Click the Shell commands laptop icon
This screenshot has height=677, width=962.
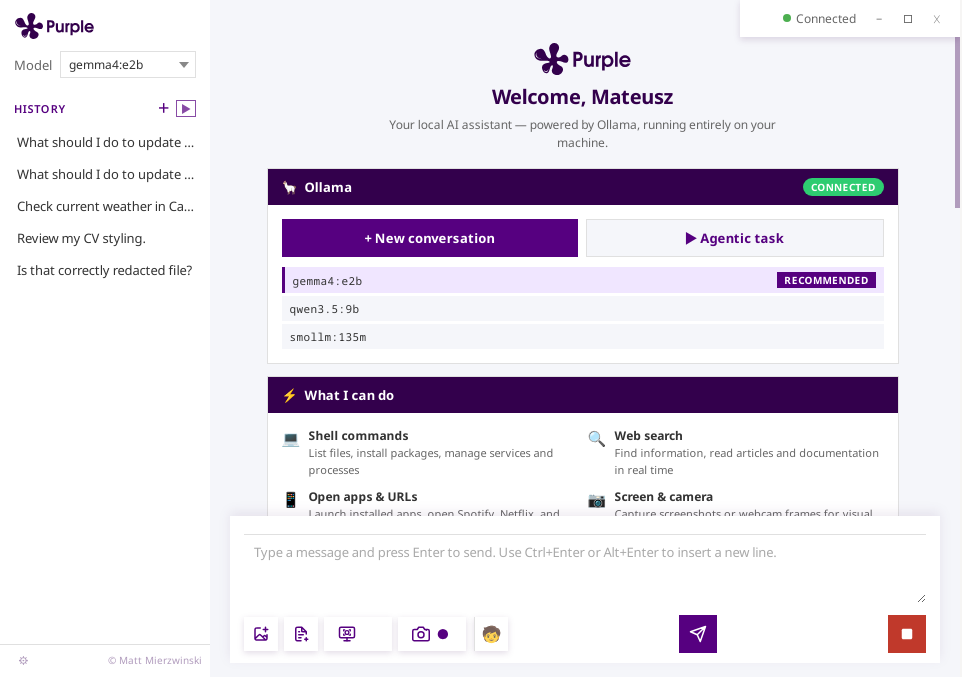pyautogui.click(x=291, y=438)
